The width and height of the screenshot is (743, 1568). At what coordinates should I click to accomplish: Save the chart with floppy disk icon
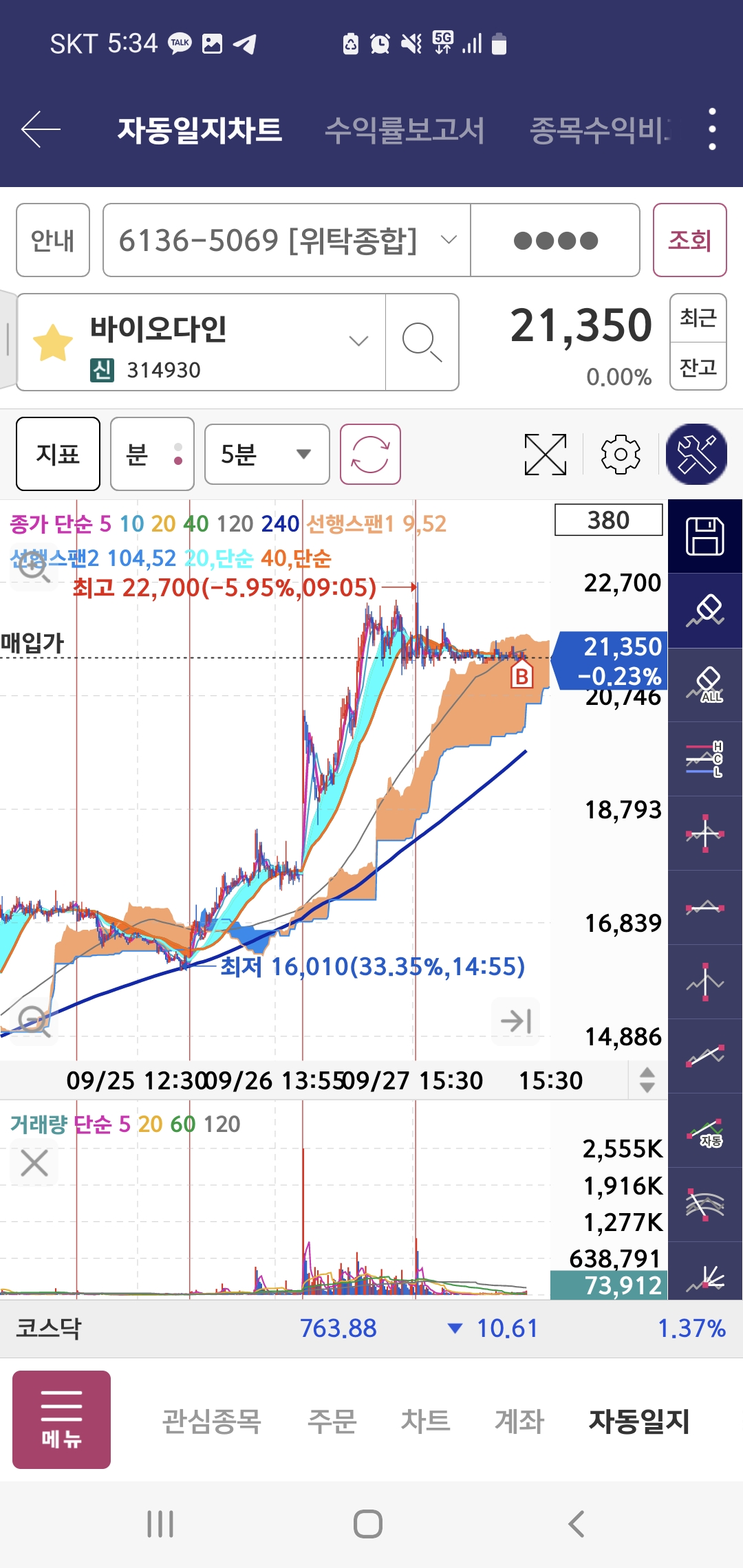point(705,536)
